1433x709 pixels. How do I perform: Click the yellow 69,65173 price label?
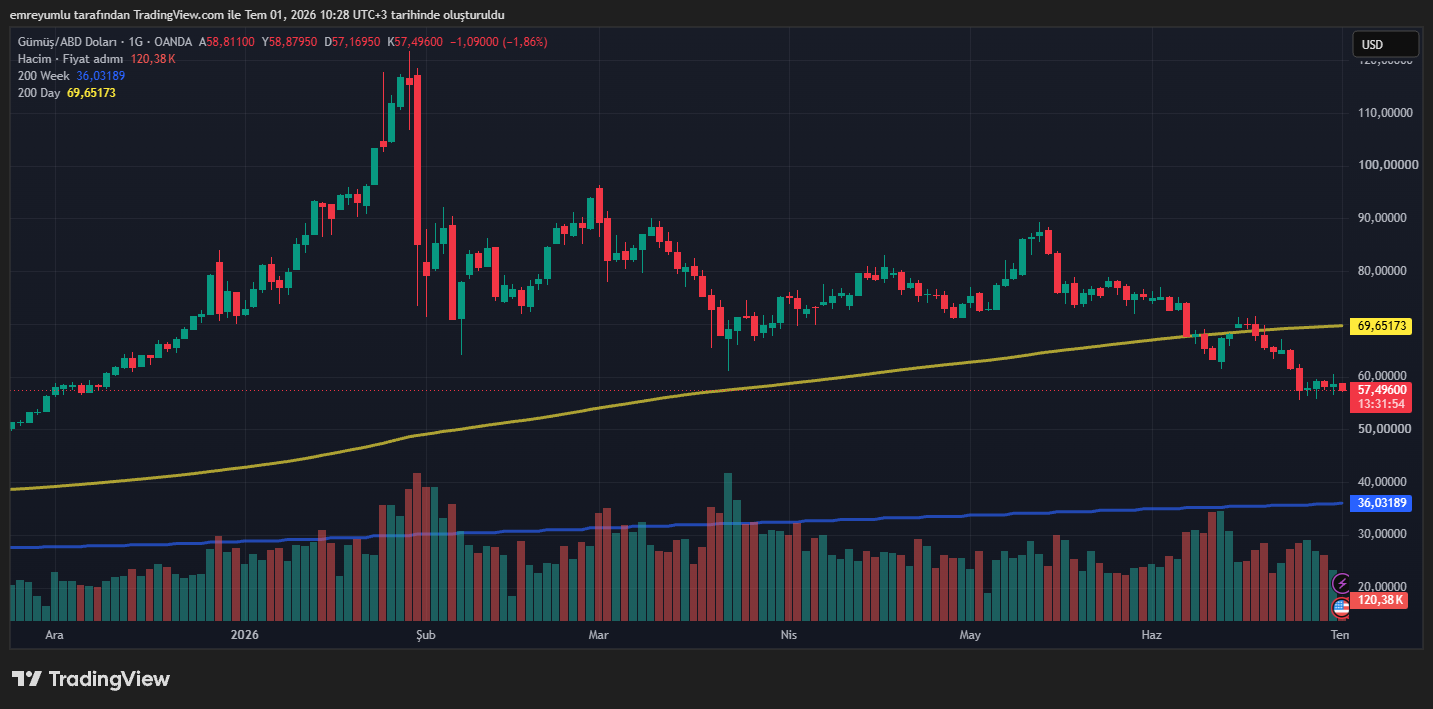[1380, 326]
